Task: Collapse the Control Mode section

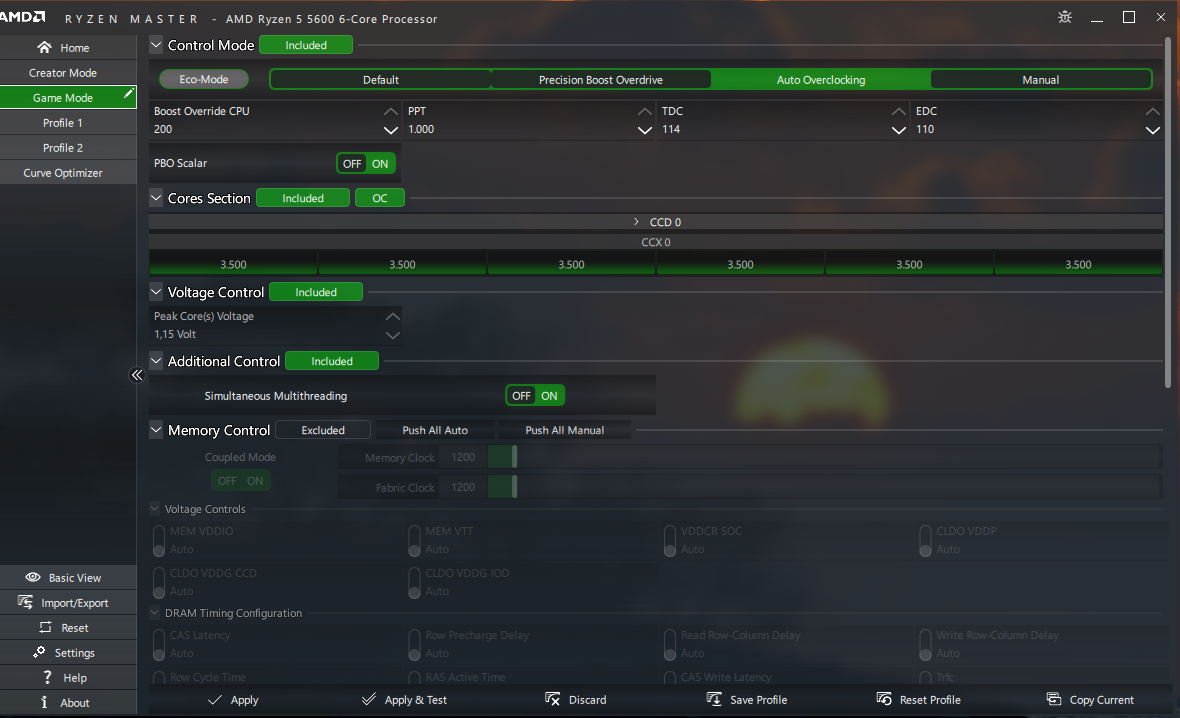Action: click(x=156, y=45)
